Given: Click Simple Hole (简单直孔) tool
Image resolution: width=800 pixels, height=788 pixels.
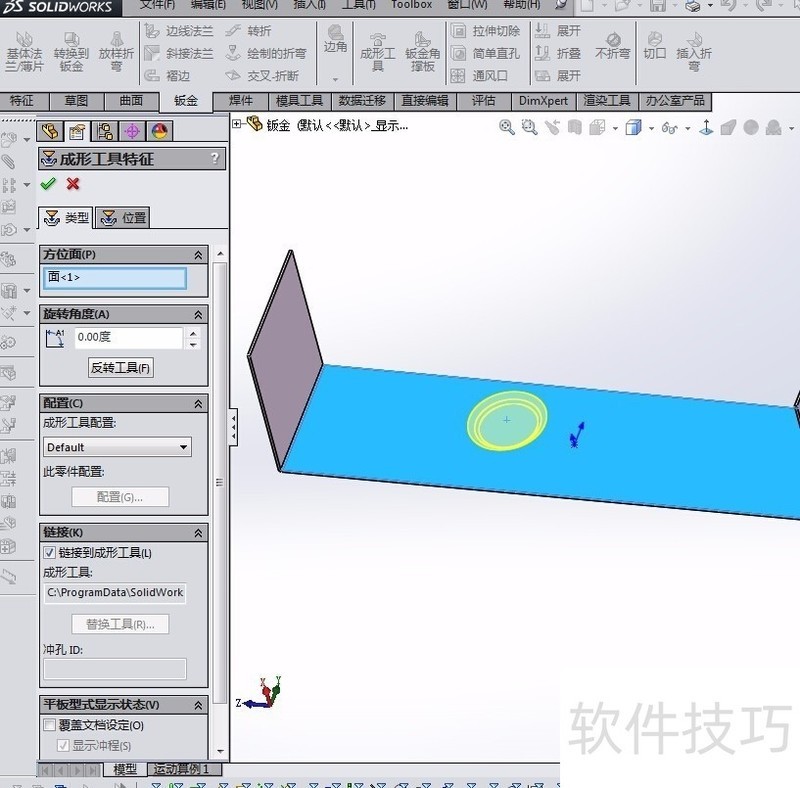Looking at the screenshot, I should click(485, 53).
